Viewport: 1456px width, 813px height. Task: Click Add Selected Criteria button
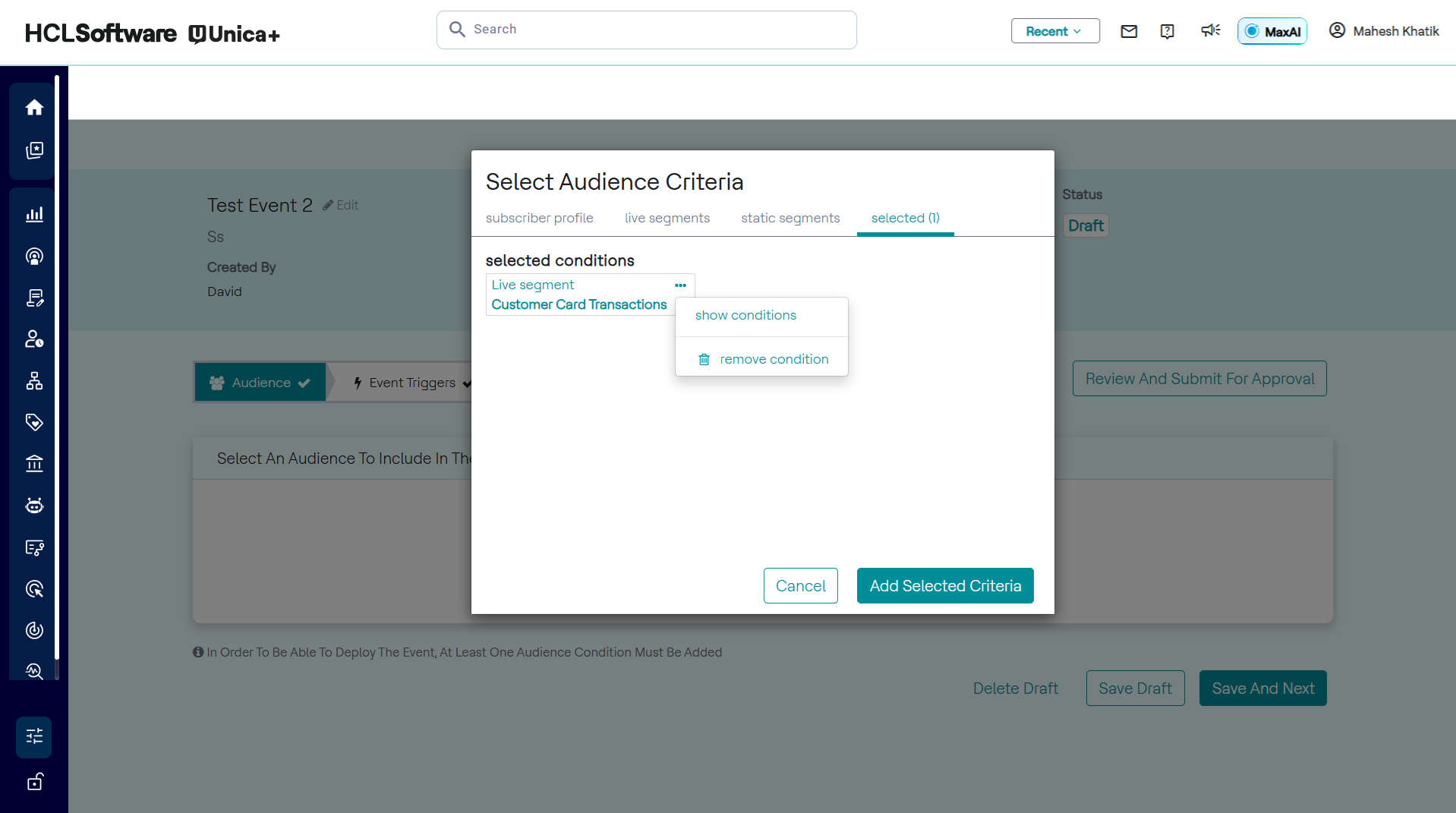(x=944, y=586)
